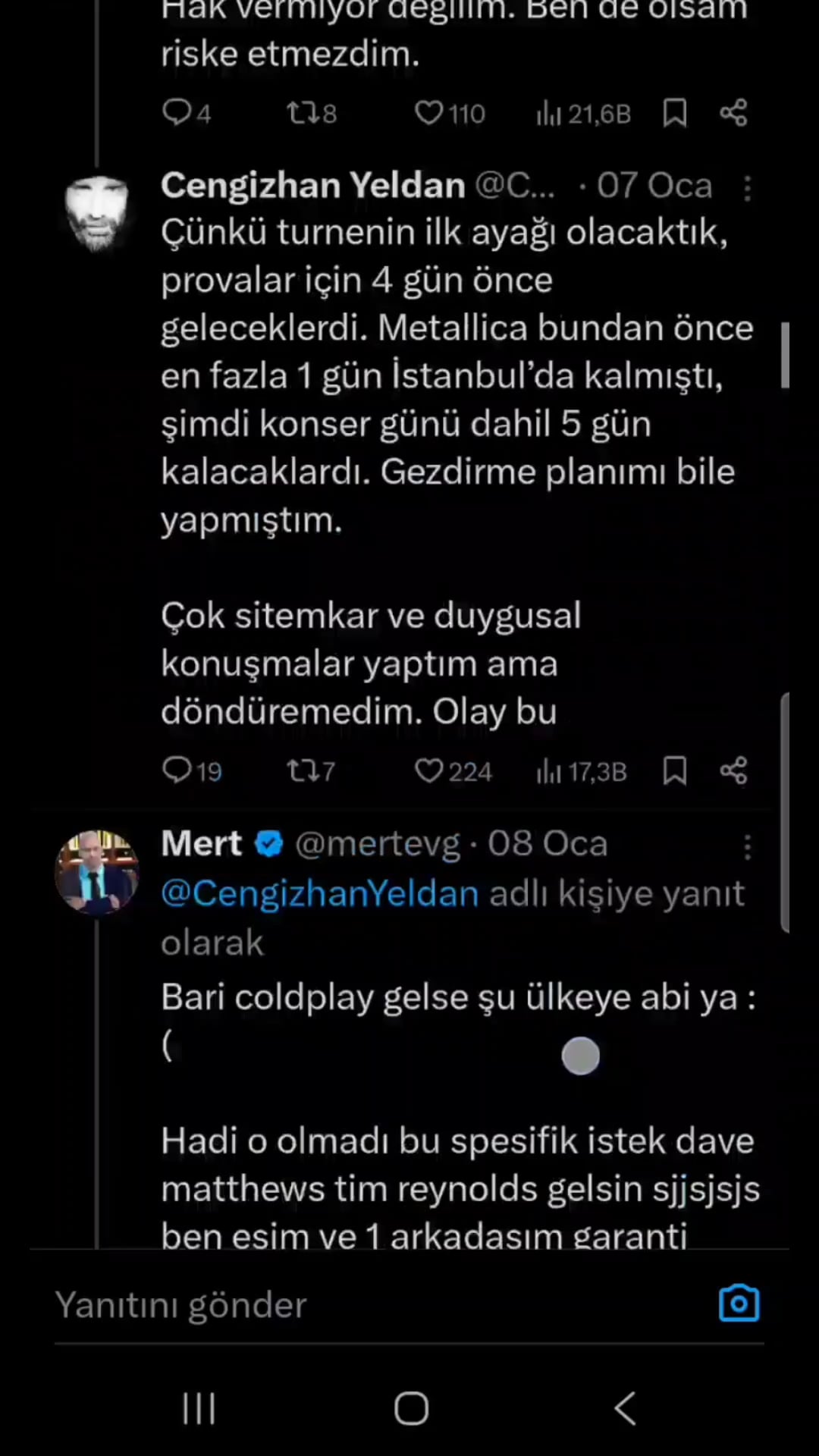Bookmark Cengizhan Yeldan's tweet
Screen dimensions: 819x1456
[675, 770]
